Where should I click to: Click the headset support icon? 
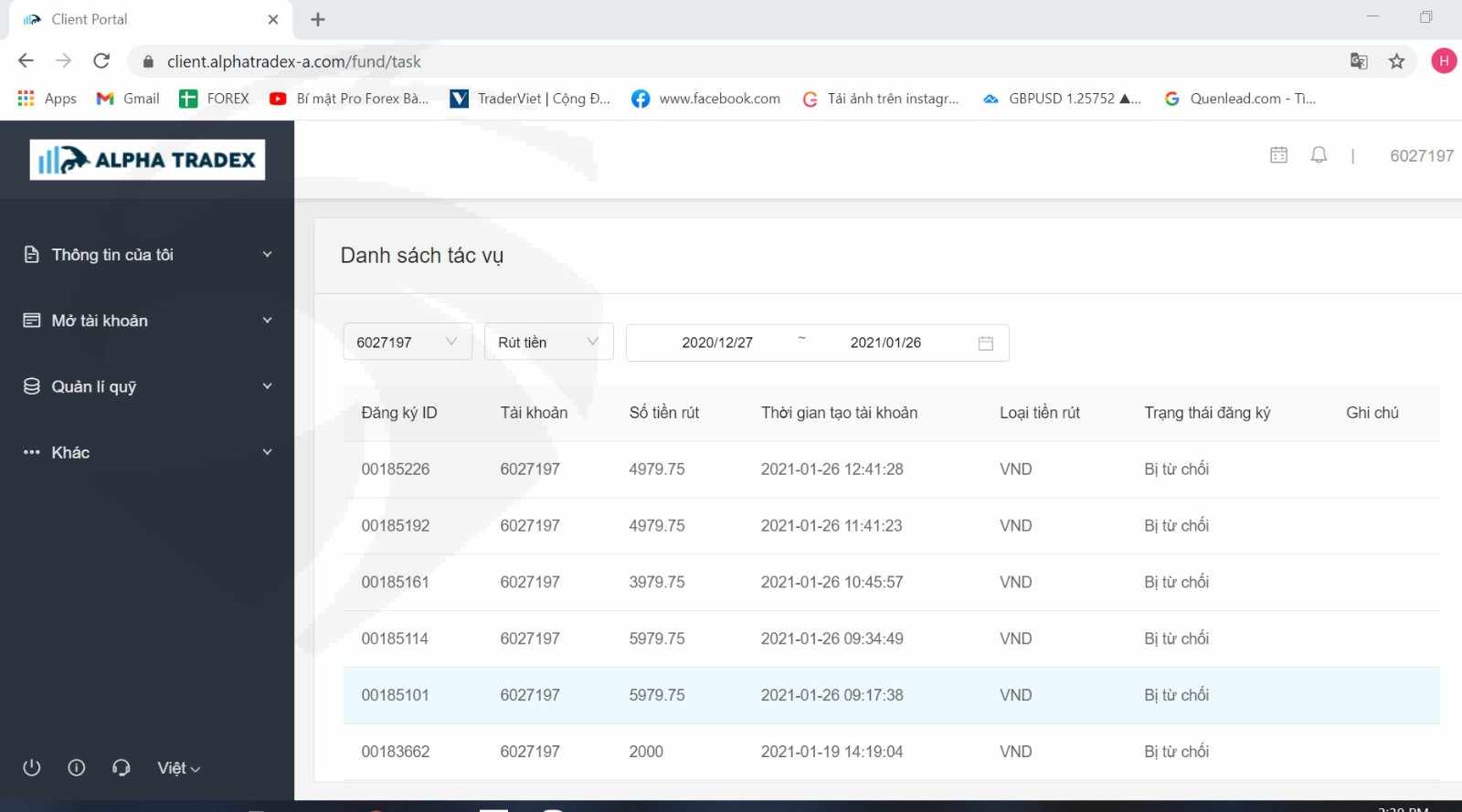point(121,767)
